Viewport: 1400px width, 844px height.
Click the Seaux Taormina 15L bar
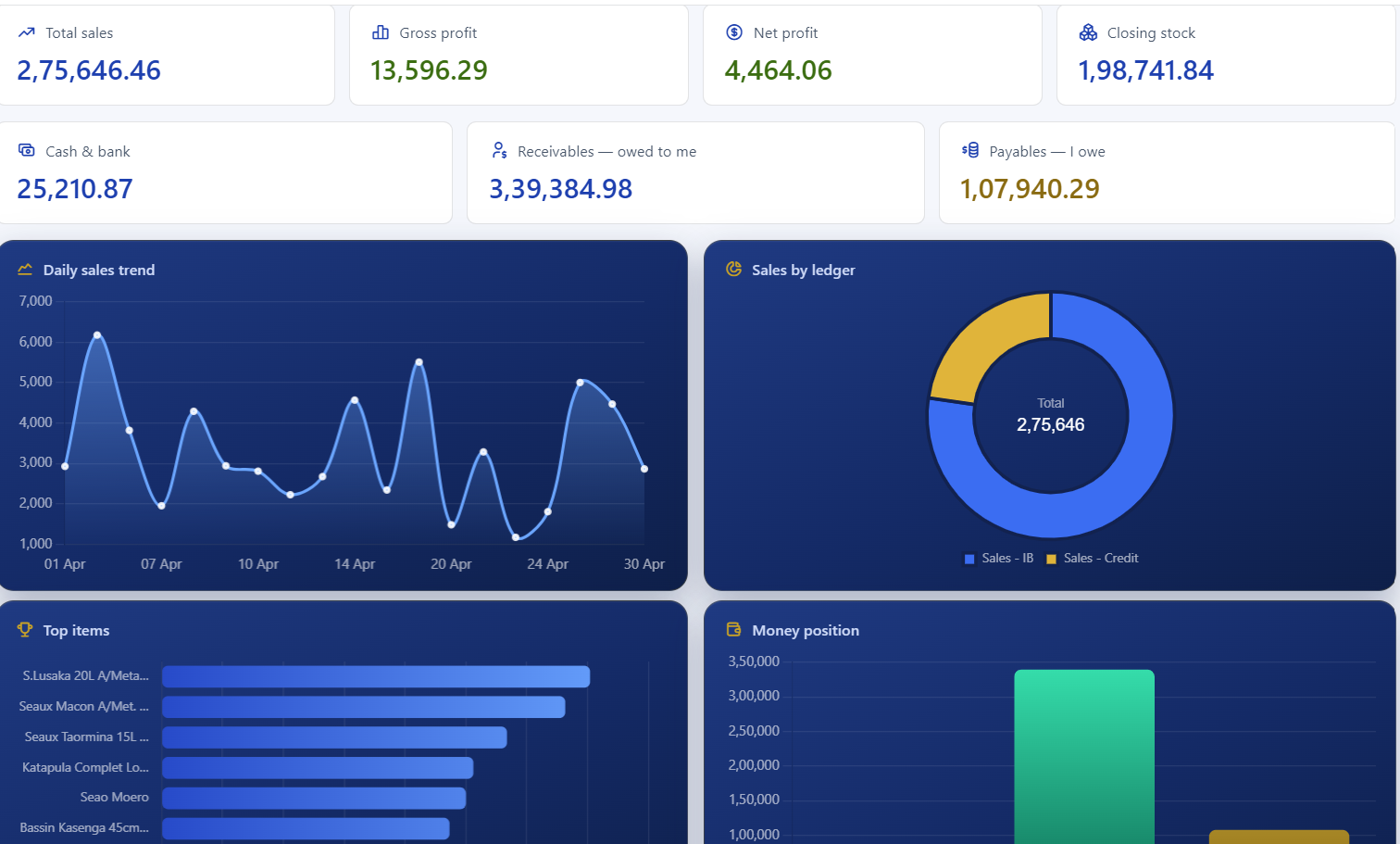point(334,737)
